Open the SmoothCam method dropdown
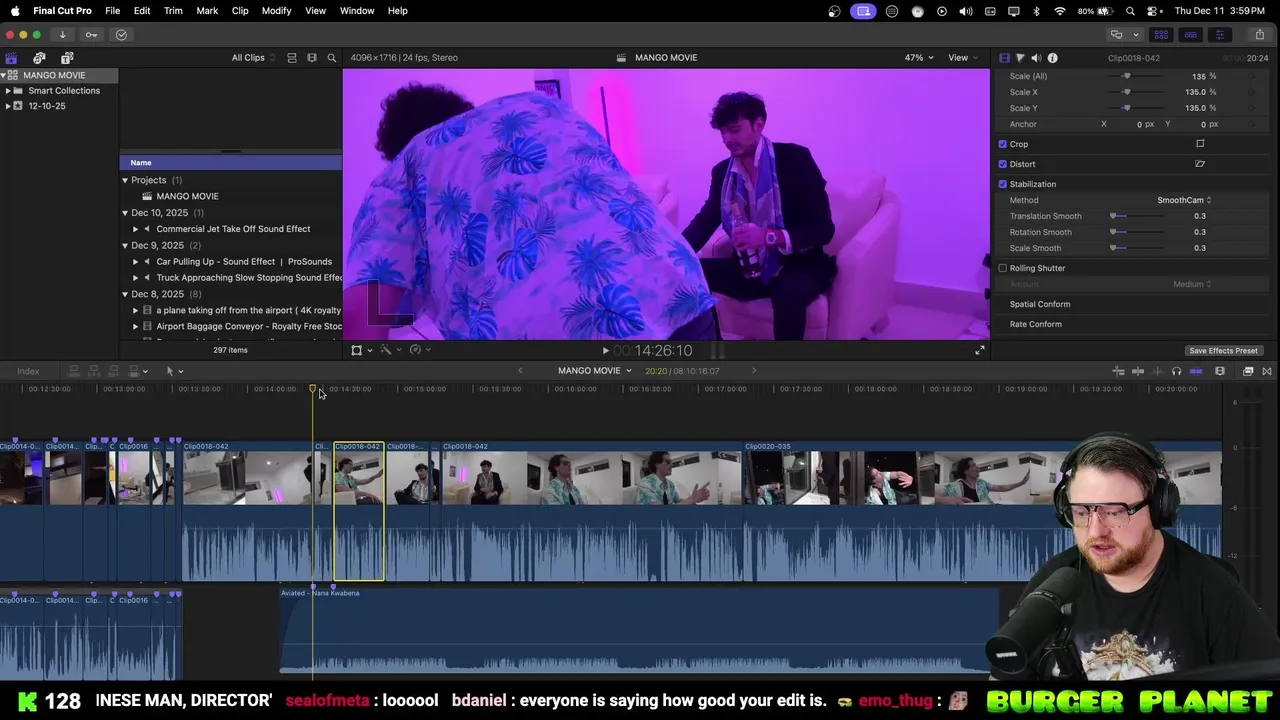Viewport: 1280px width, 720px height. point(1184,200)
